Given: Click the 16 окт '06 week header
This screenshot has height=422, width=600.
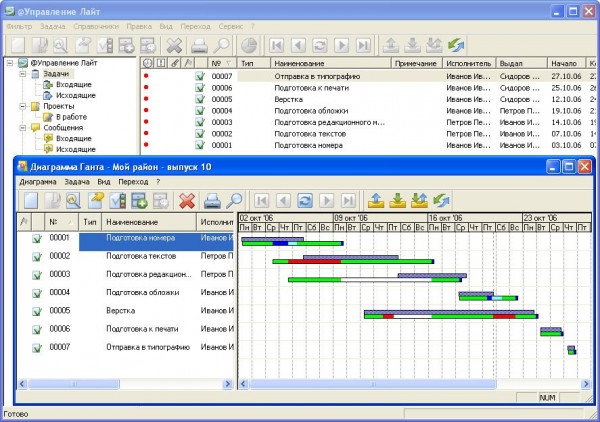Looking at the screenshot, I should click(x=475, y=218).
